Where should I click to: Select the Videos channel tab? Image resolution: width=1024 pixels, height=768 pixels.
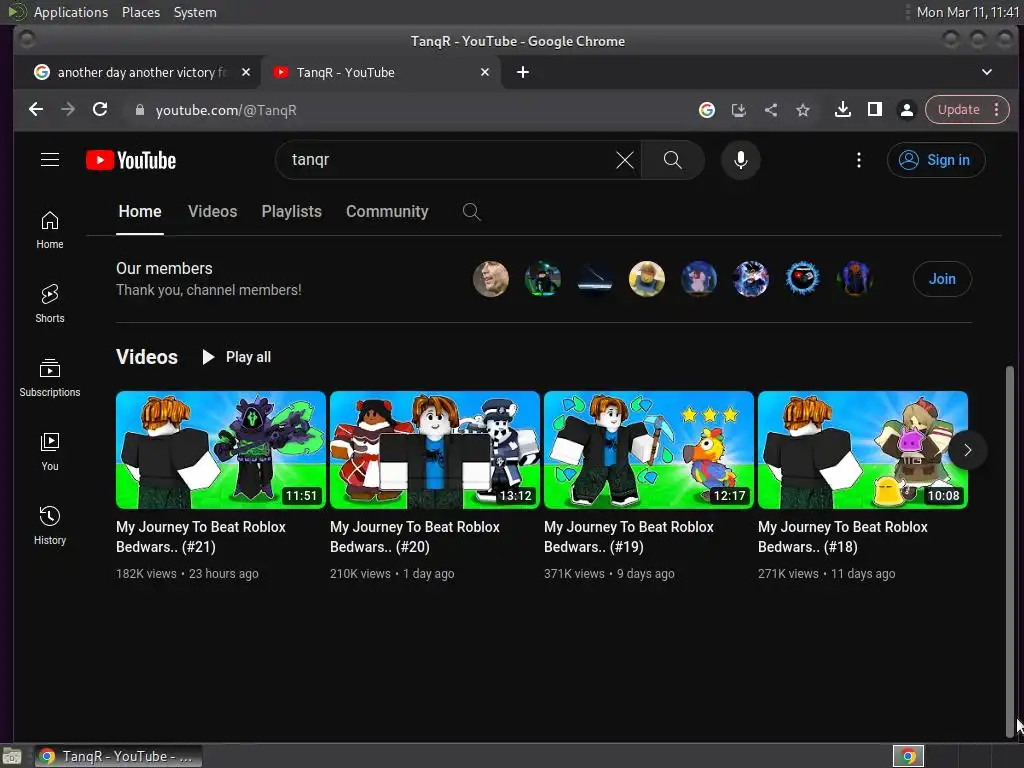pos(212,212)
